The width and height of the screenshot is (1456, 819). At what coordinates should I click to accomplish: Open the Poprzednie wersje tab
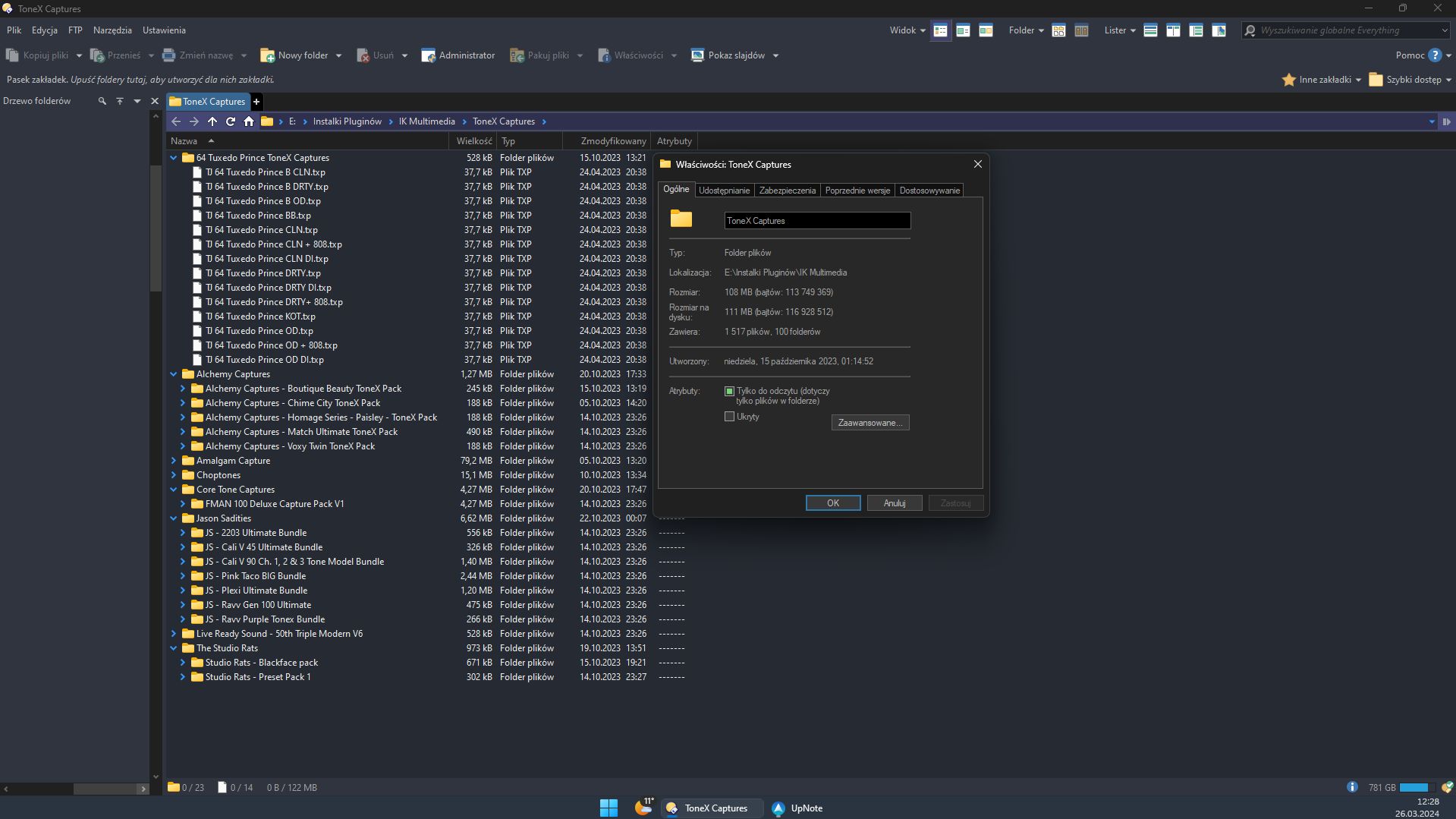857,191
